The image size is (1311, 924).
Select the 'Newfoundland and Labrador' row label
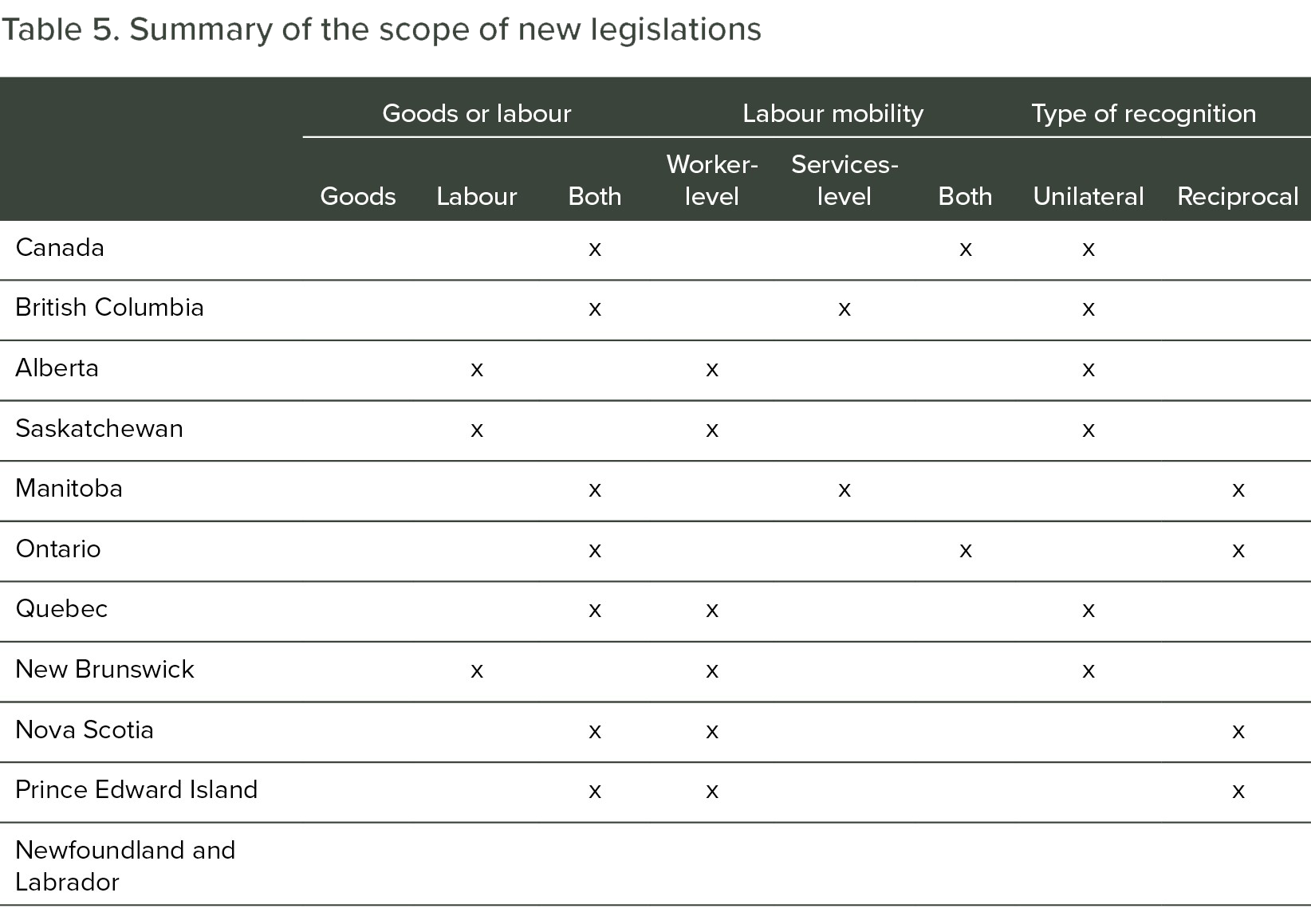(x=125, y=866)
